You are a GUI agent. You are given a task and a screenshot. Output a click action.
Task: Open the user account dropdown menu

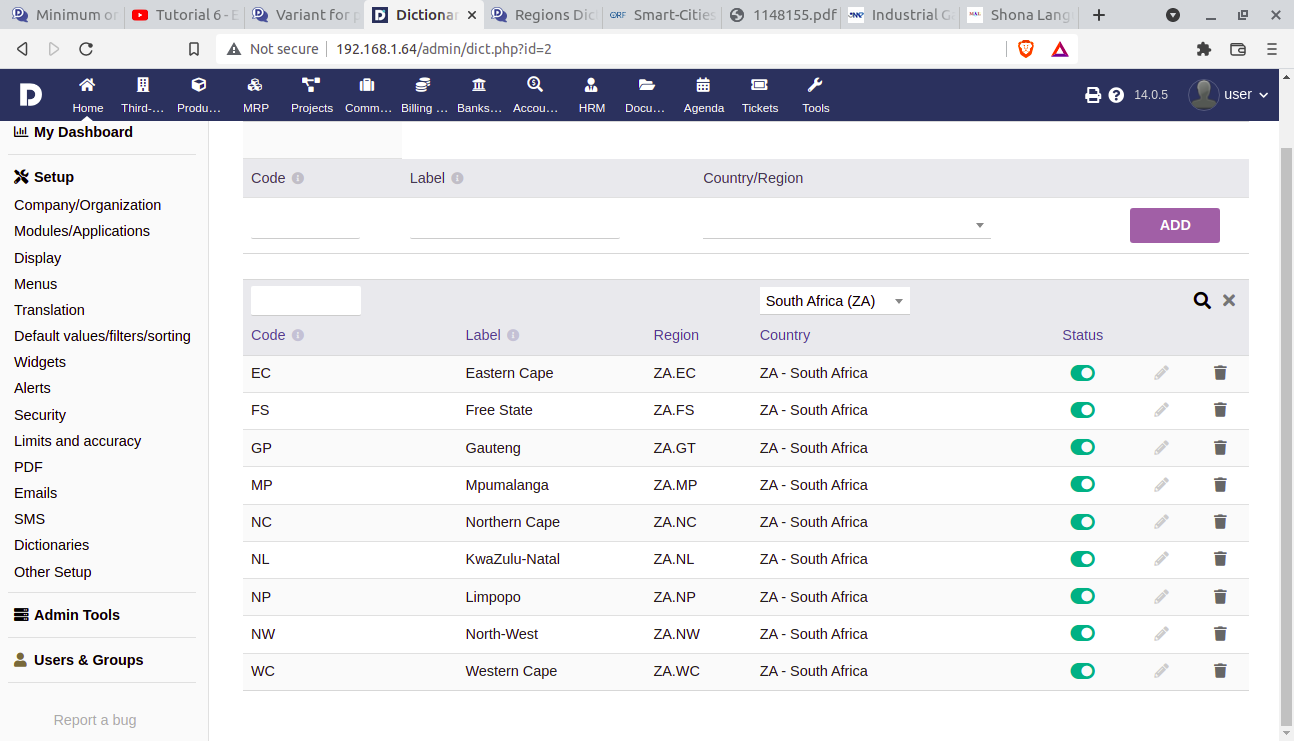[1229, 95]
